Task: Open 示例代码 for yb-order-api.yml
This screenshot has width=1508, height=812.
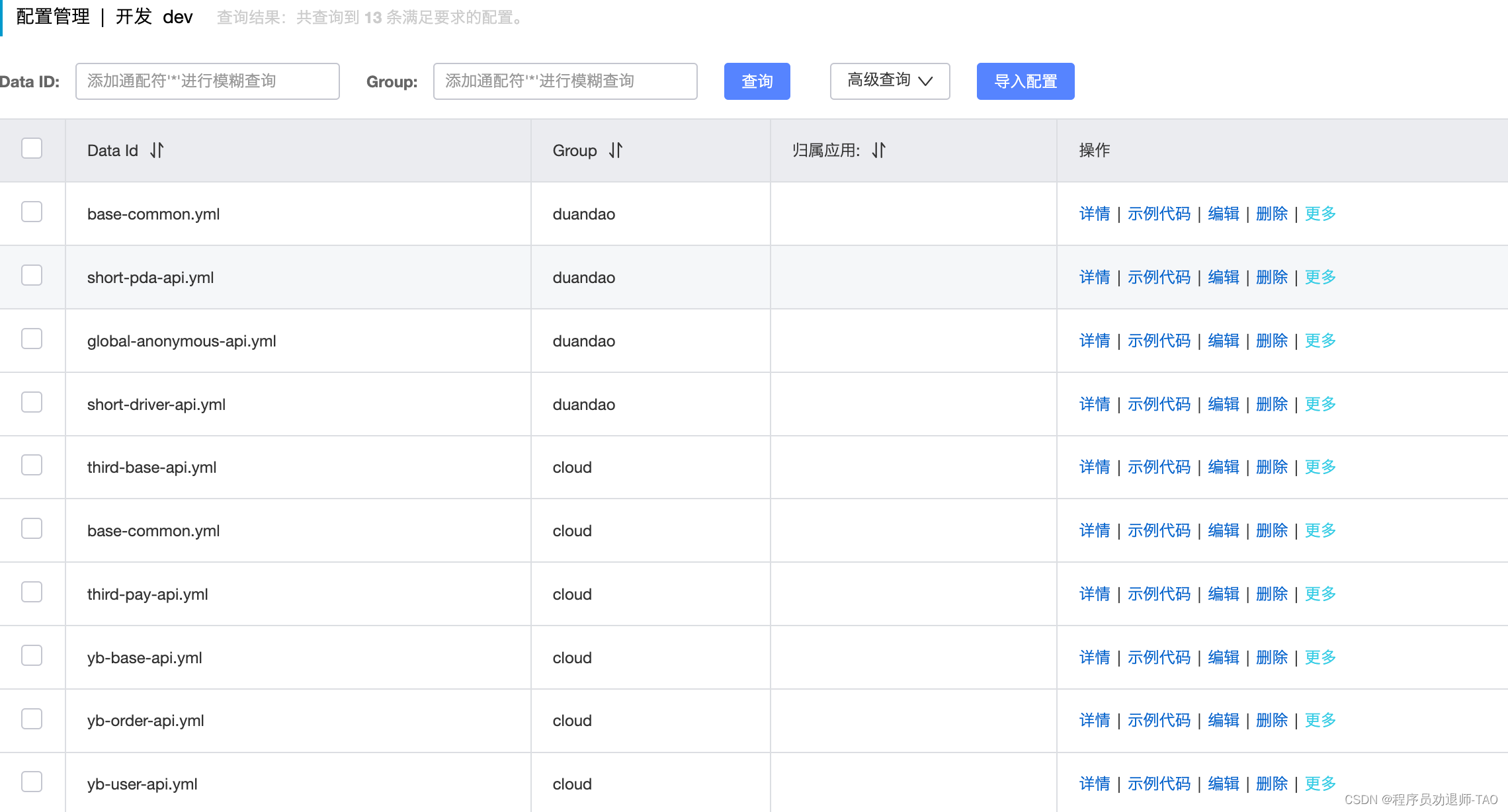Action: [x=1159, y=720]
